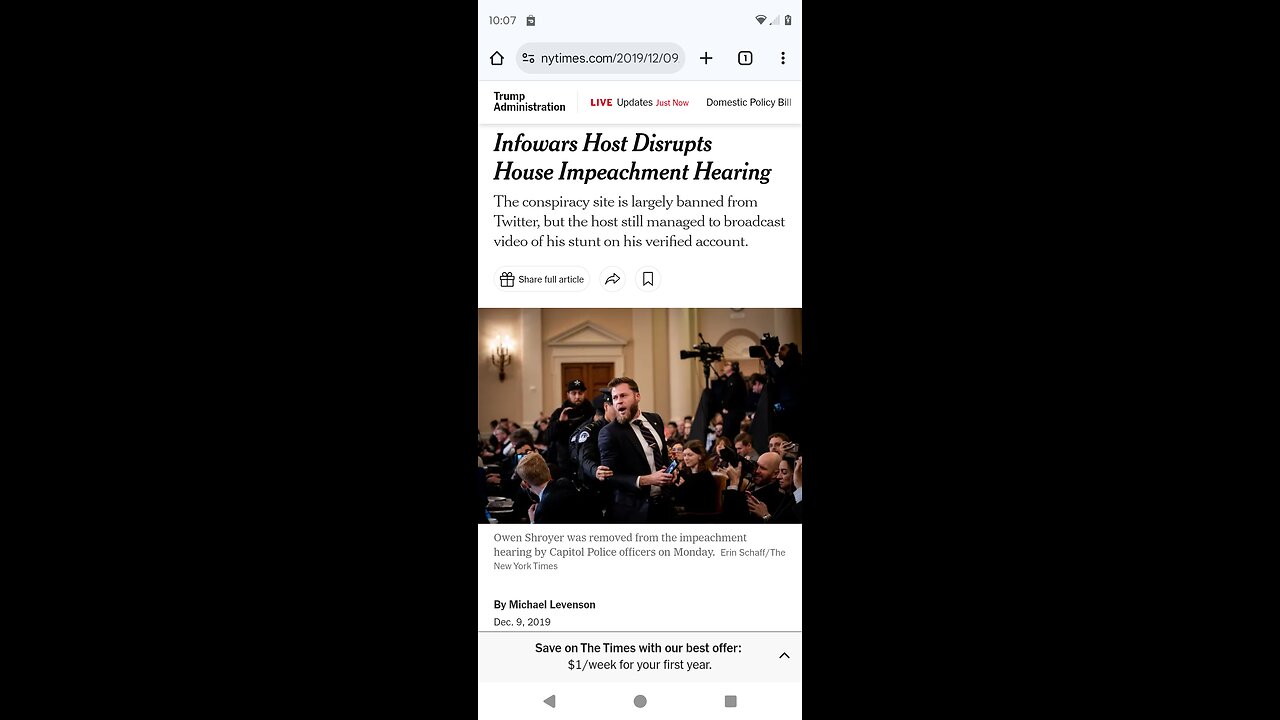Screen dimensions: 1280x720
Task: Open author Michael Levenson's page
Action: 552,604
